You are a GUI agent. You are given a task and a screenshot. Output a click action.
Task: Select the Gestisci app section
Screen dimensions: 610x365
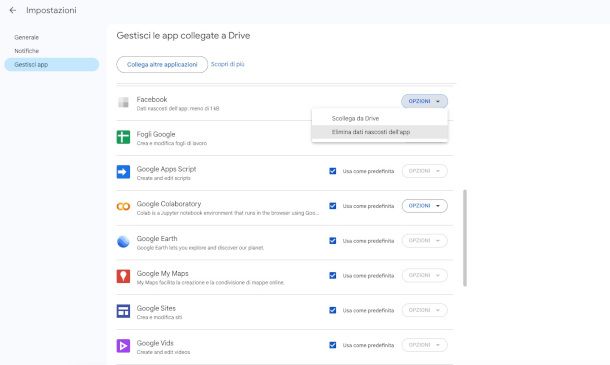52,65
